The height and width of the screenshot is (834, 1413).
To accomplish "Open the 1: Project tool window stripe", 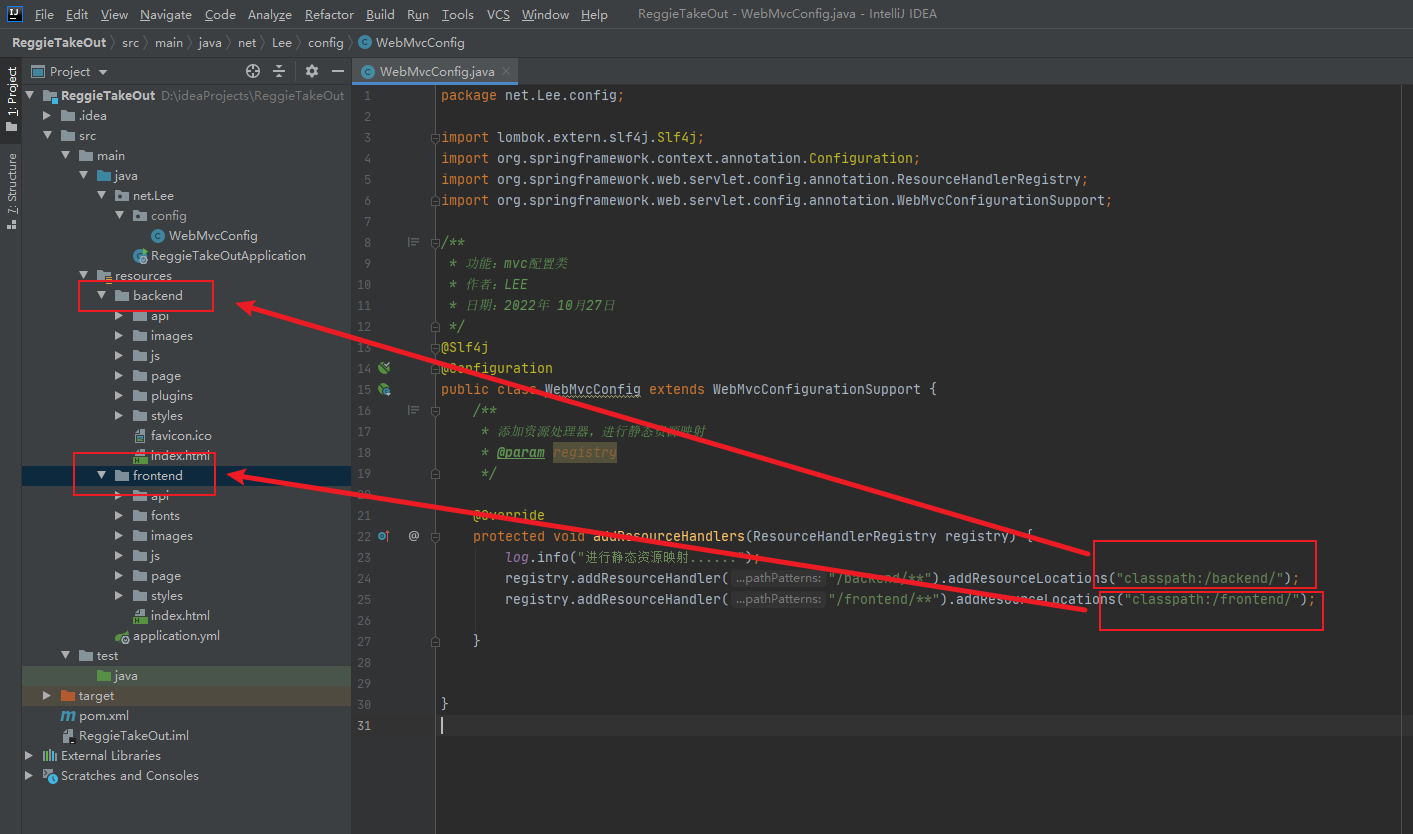I will 11,100.
